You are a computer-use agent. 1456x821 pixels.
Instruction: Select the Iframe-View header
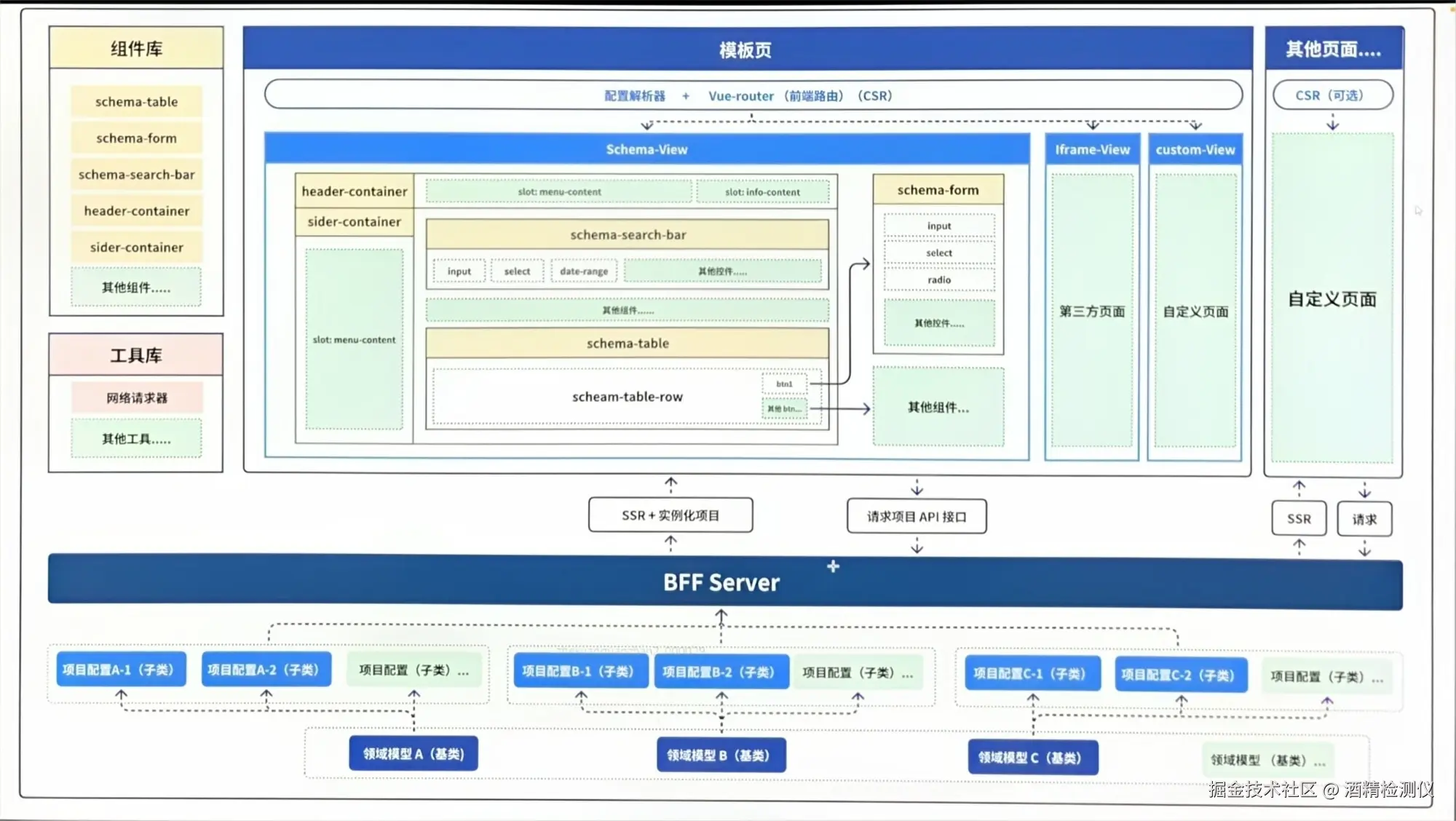coord(1092,149)
